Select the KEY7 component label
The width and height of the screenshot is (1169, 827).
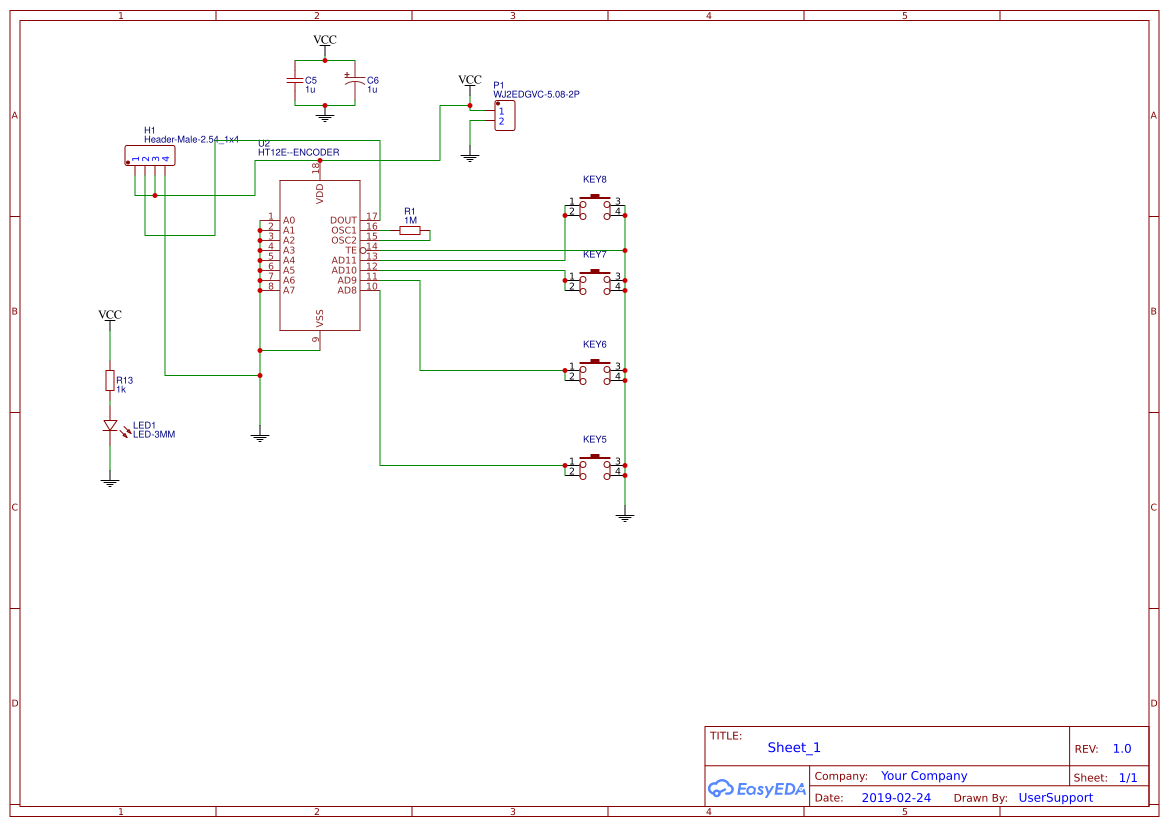pos(593,253)
